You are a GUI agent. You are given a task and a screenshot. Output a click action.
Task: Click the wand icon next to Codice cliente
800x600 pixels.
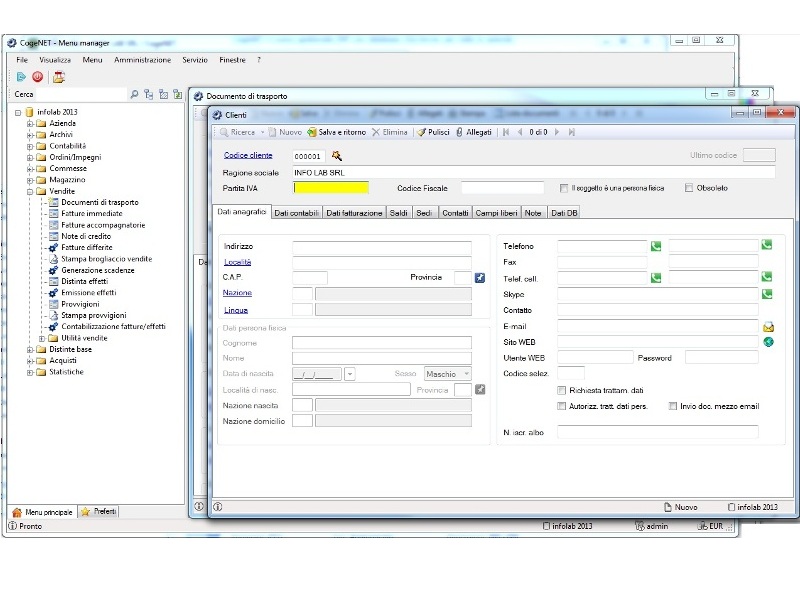coord(337,156)
